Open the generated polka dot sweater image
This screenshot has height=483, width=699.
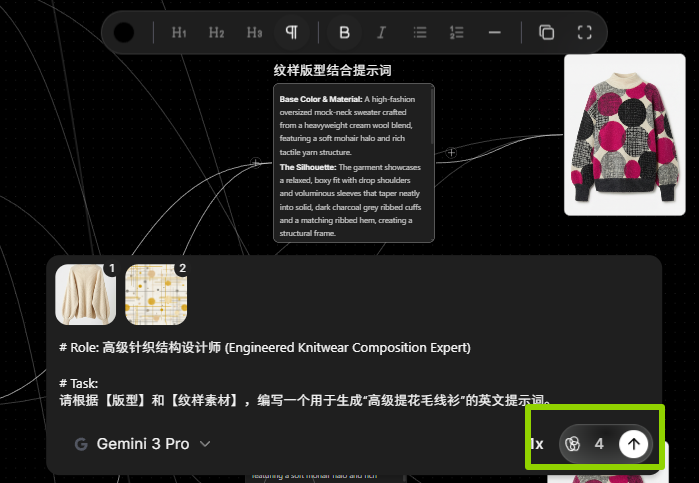[610, 134]
